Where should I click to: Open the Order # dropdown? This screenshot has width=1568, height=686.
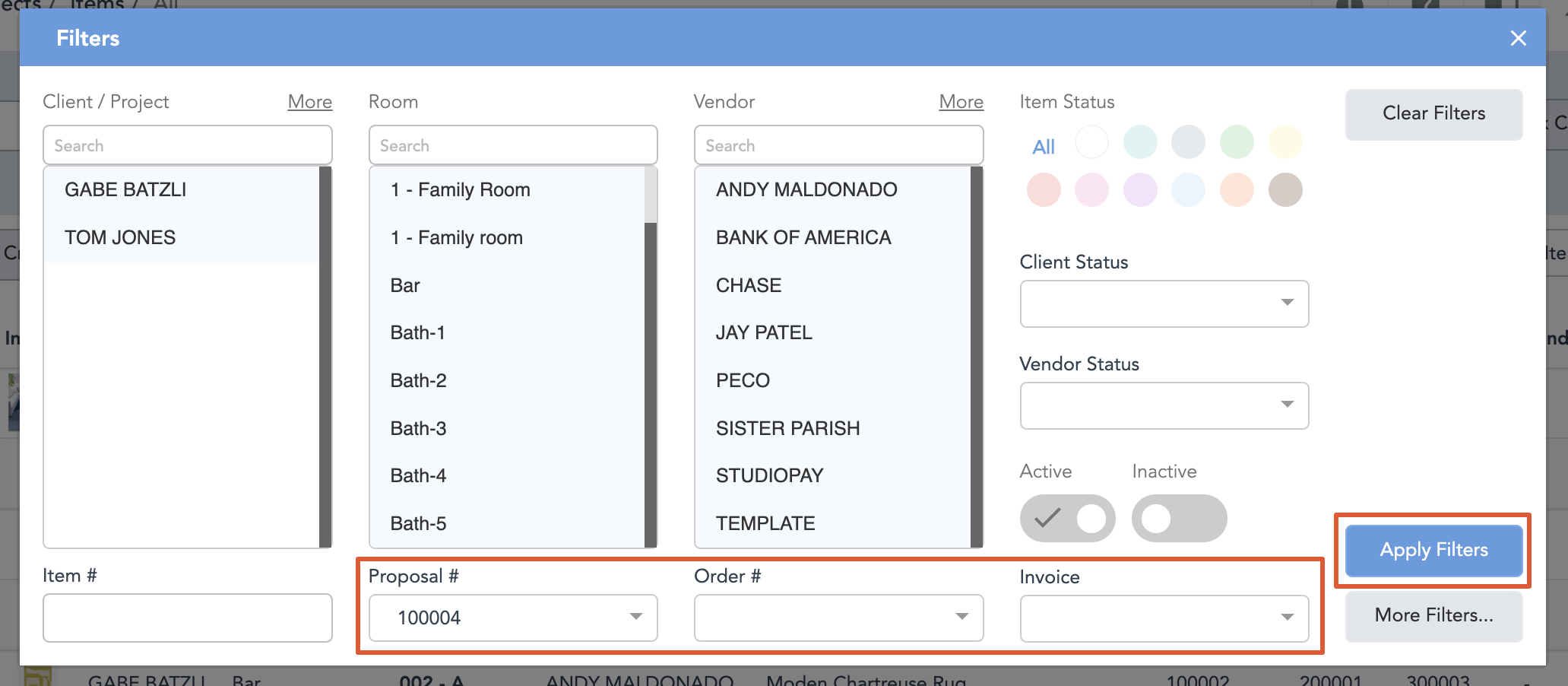click(x=838, y=618)
